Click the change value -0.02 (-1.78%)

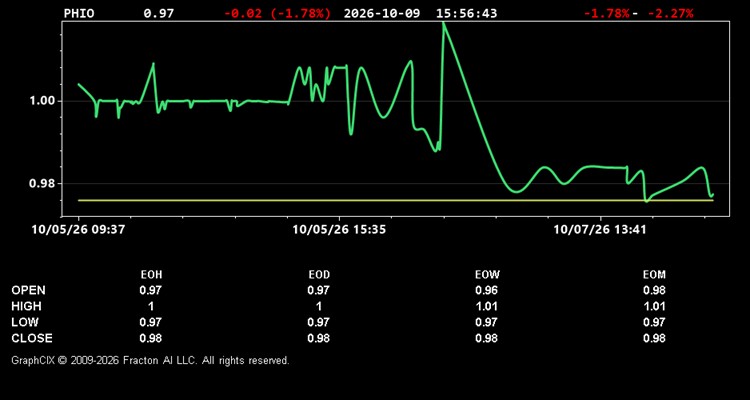(277, 13)
